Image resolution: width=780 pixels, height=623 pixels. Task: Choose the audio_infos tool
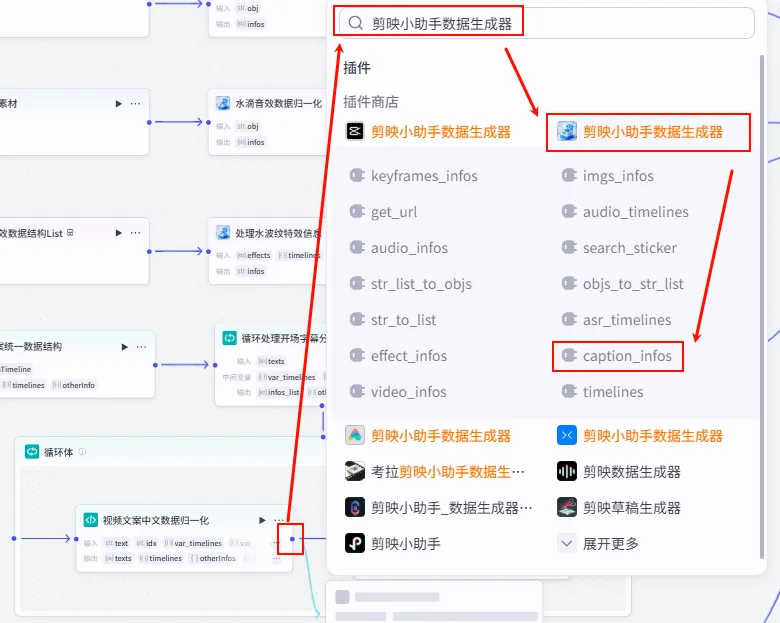pos(399,248)
